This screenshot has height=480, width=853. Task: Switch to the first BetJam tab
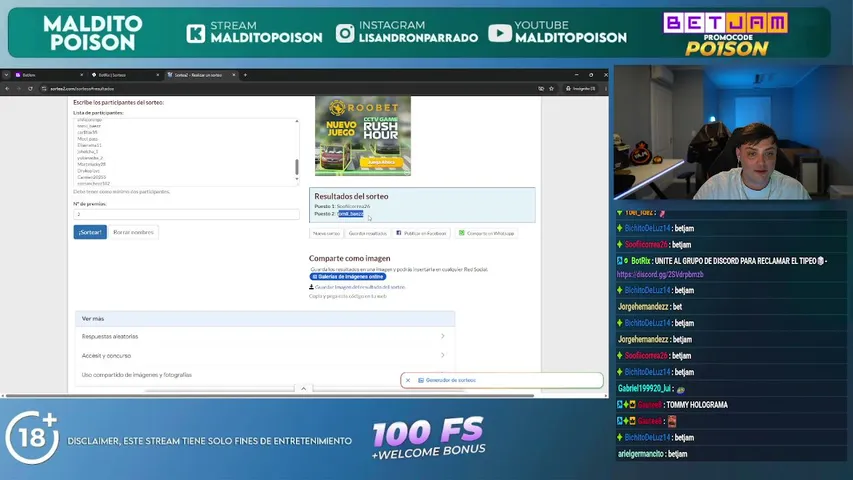49,75
